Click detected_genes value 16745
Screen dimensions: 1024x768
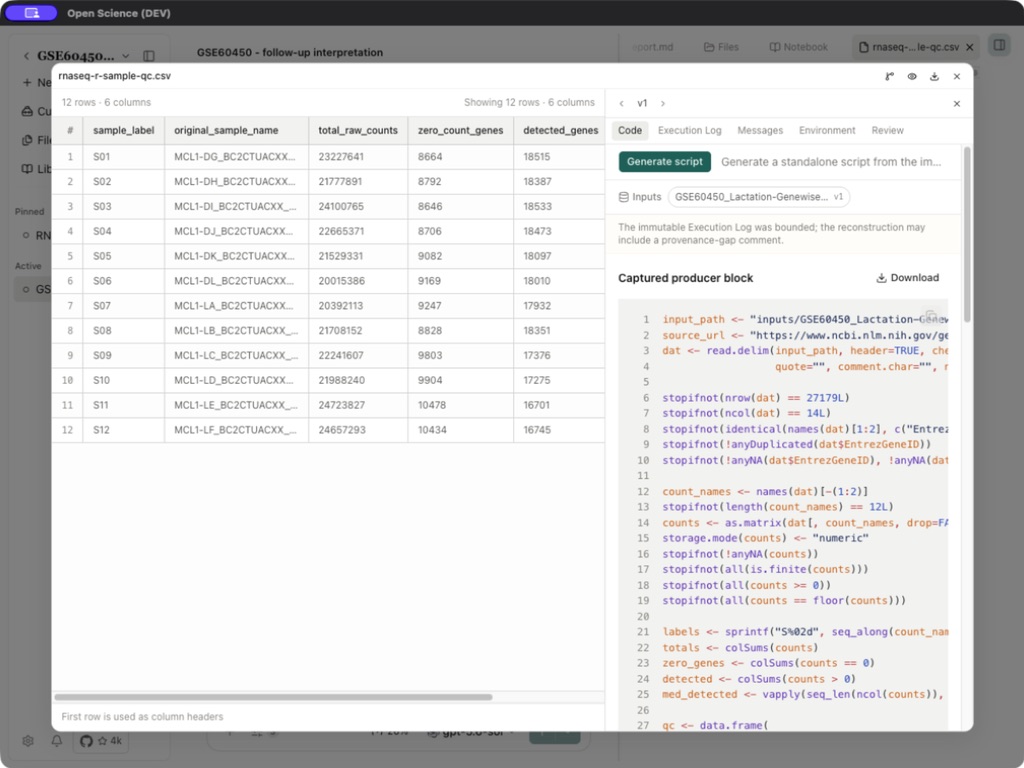click(x=560, y=430)
